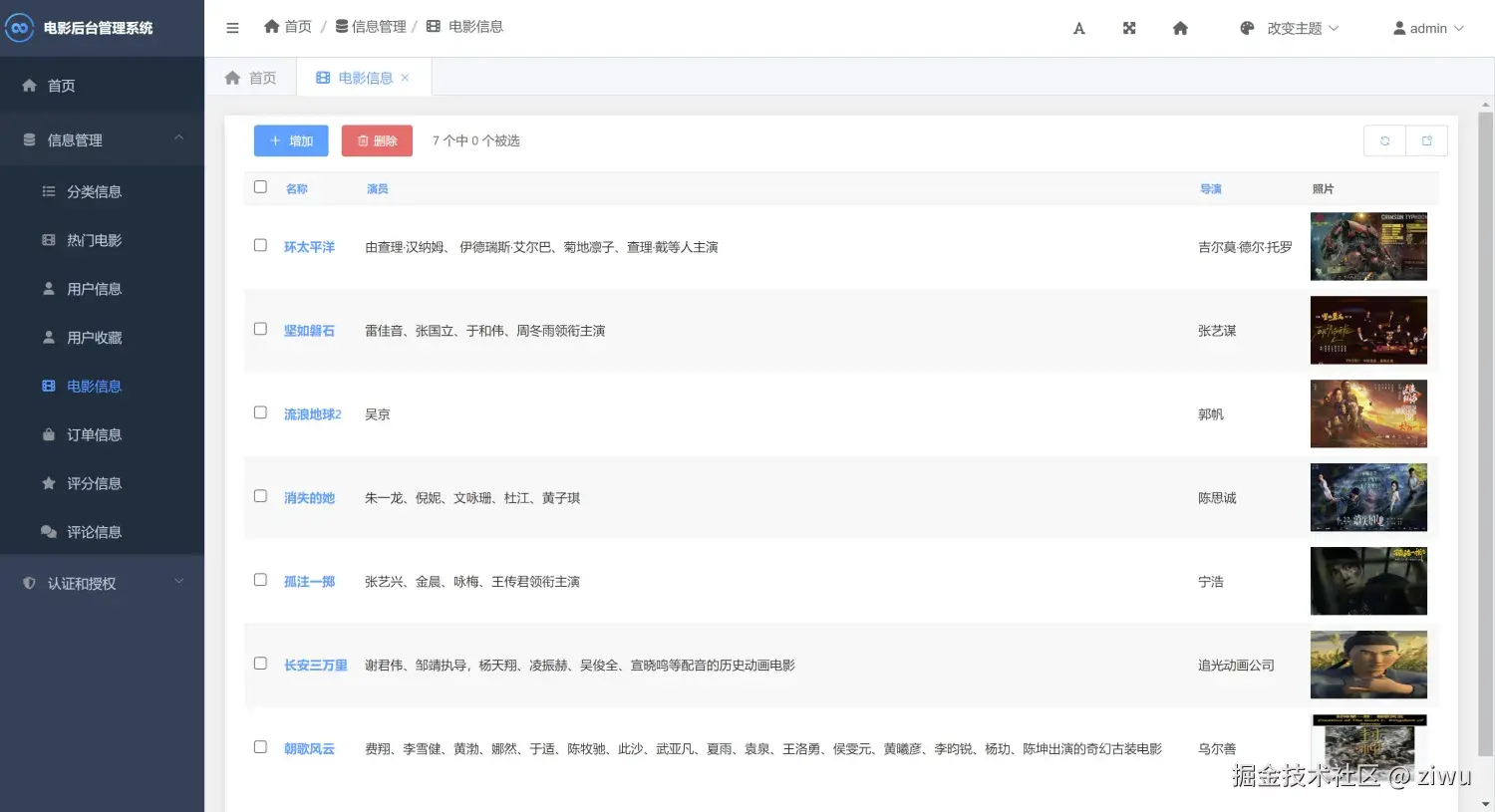Select the 电影信息 tab
Screen dimensions: 1495x812
point(364,78)
